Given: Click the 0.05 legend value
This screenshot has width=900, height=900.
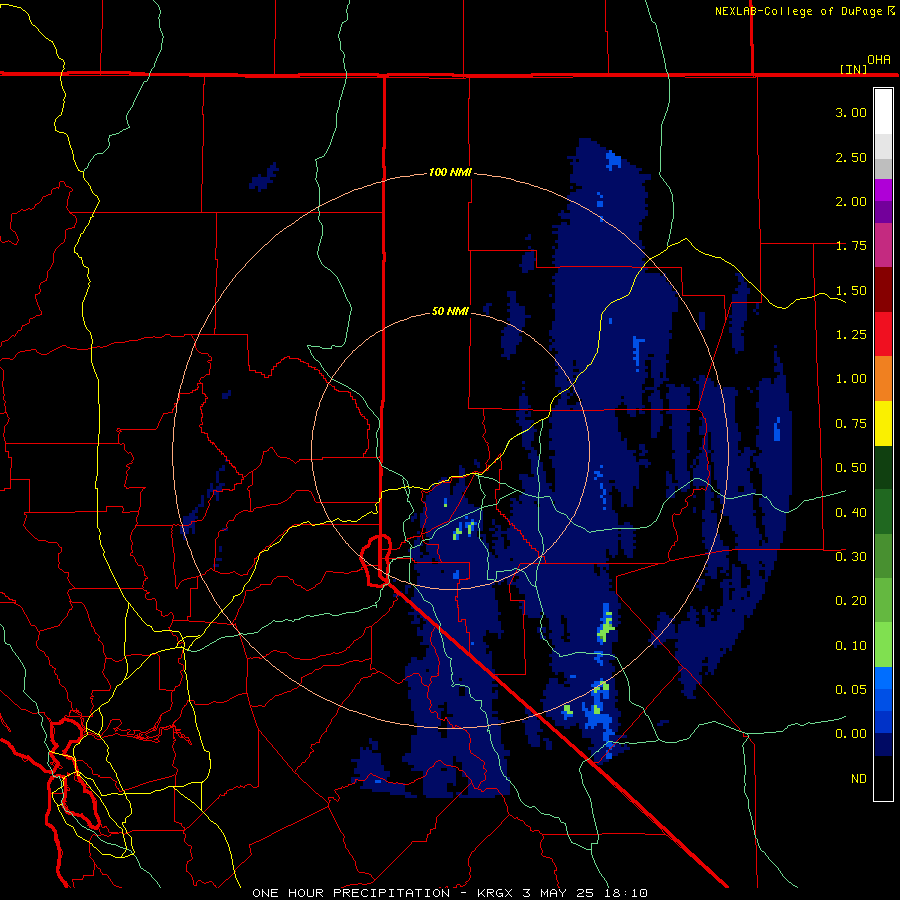Looking at the screenshot, I should (x=851, y=690).
